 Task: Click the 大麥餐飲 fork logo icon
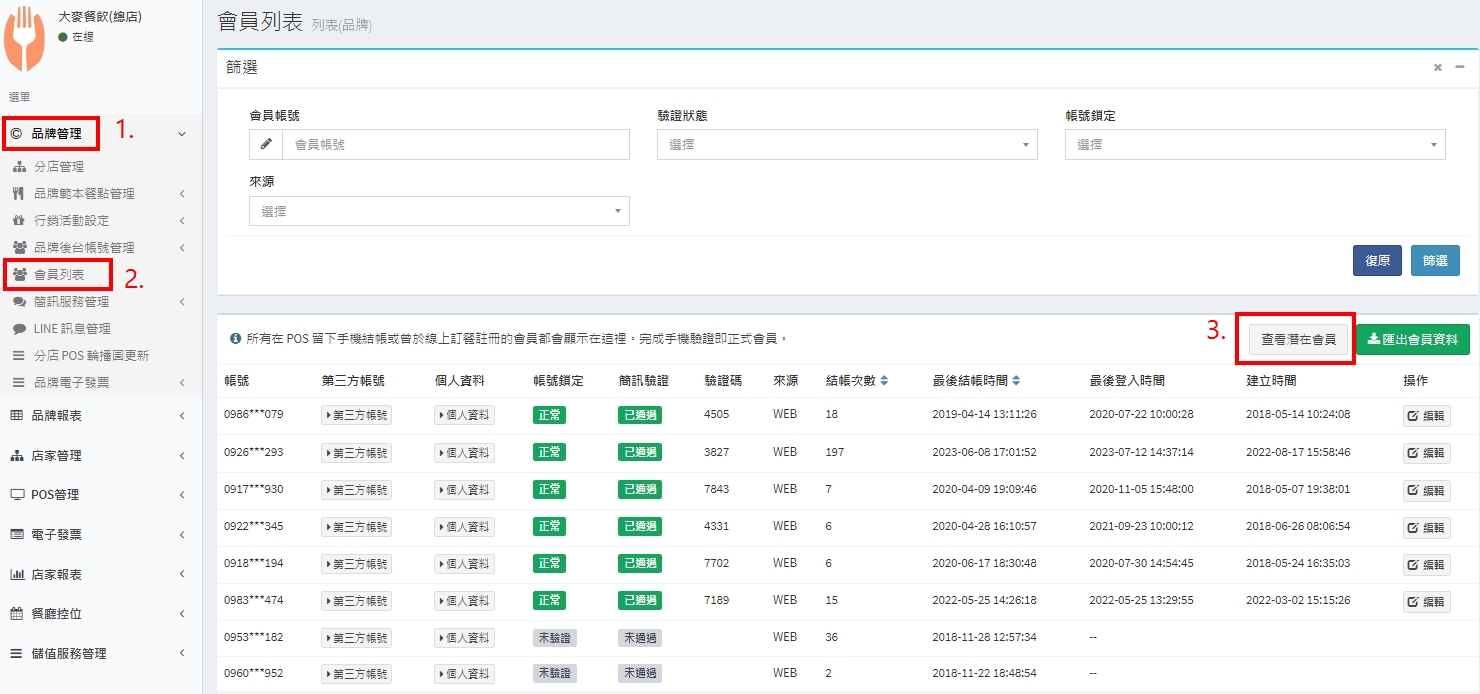[x=25, y=39]
